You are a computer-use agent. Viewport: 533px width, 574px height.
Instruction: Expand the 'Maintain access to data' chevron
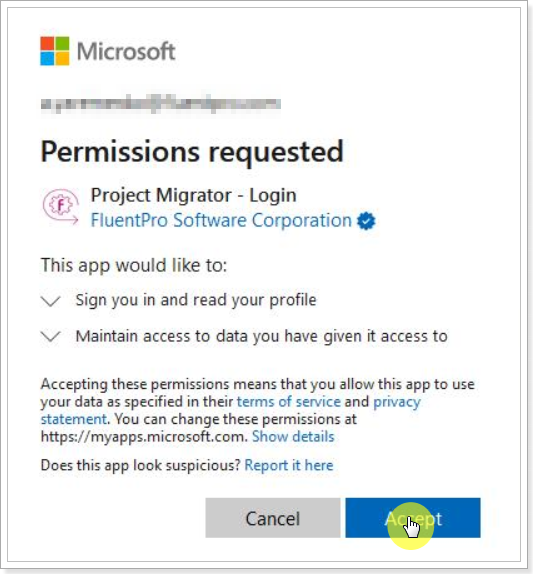pos(51,336)
